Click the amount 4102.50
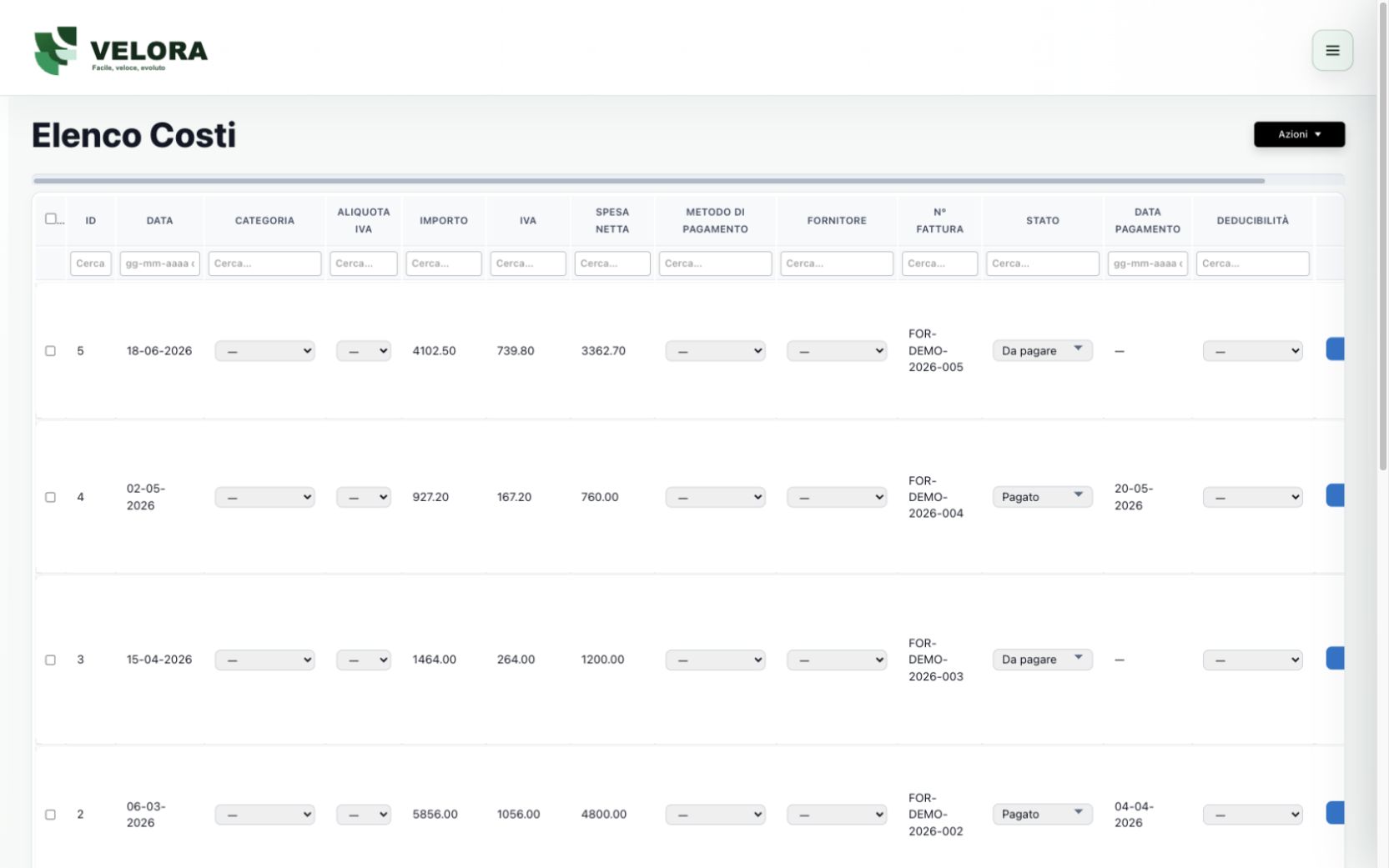The width and height of the screenshot is (1389, 868). click(x=434, y=351)
